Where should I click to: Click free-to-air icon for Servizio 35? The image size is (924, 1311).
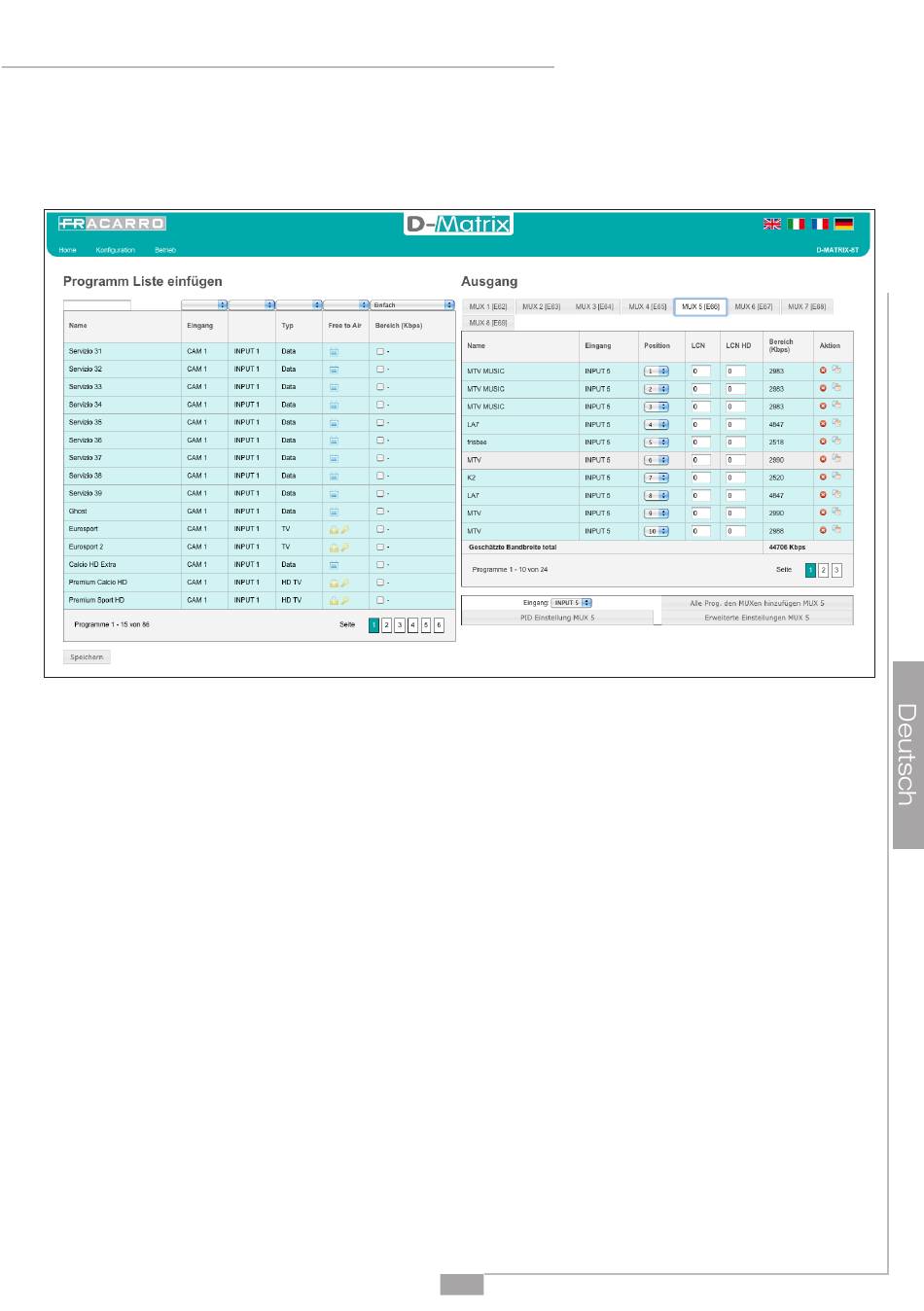(334, 423)
